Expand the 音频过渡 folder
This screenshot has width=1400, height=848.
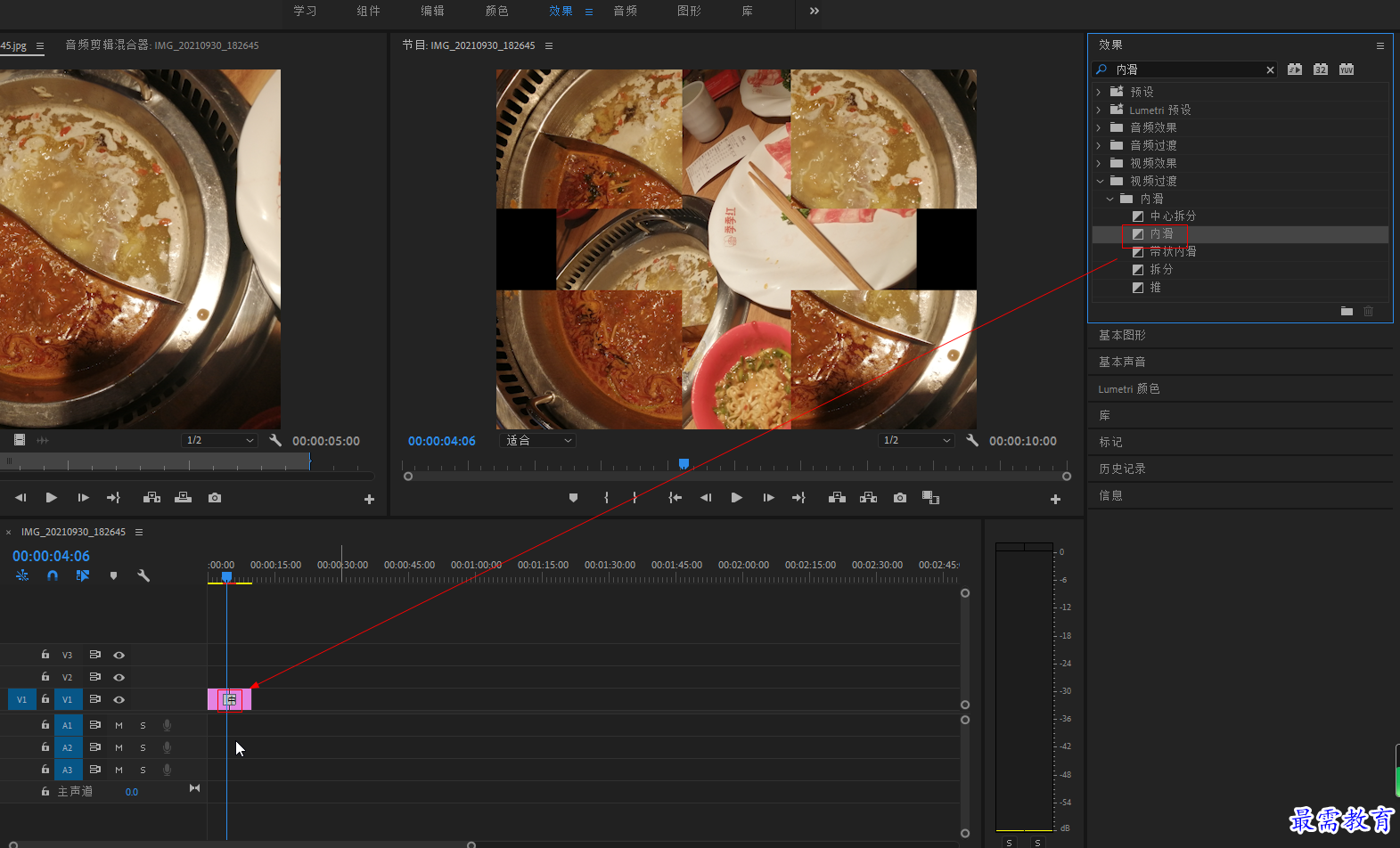point(1098,145)
